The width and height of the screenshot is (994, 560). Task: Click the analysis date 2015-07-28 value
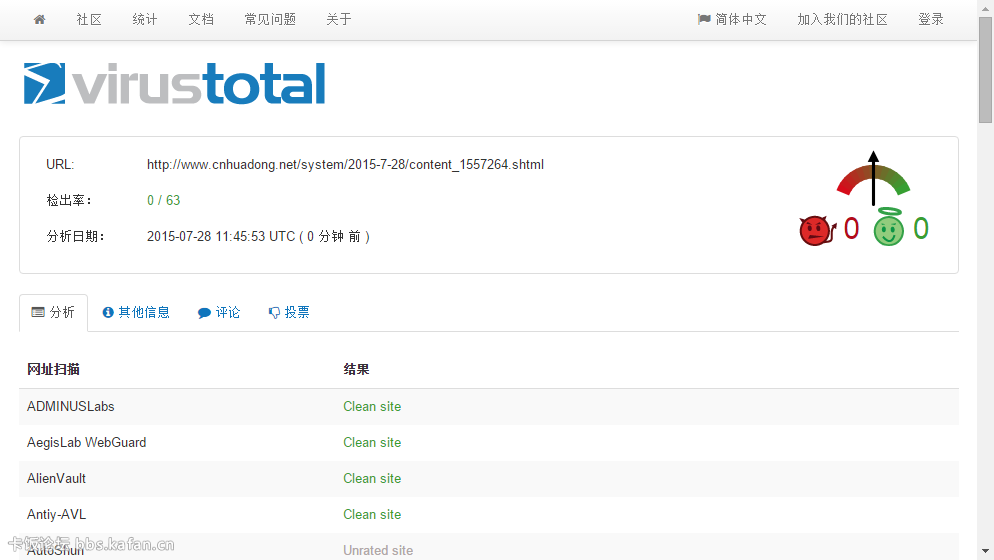coord(259,237)
